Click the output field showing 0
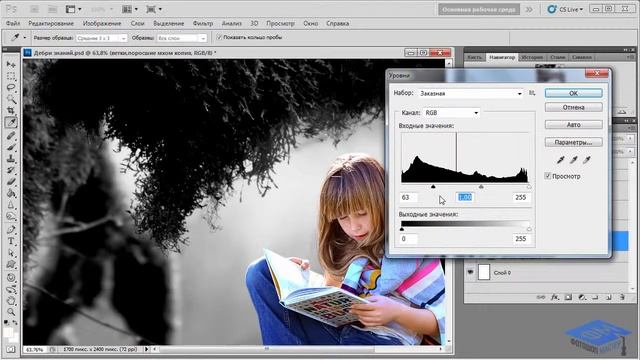The image size is (640, 360). [409, 239]
